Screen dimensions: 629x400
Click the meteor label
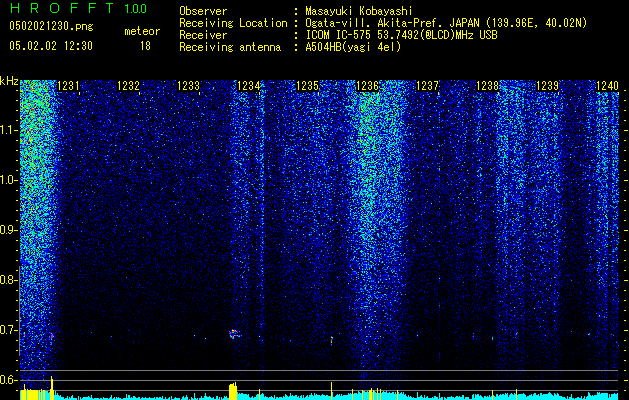(142, 31)
